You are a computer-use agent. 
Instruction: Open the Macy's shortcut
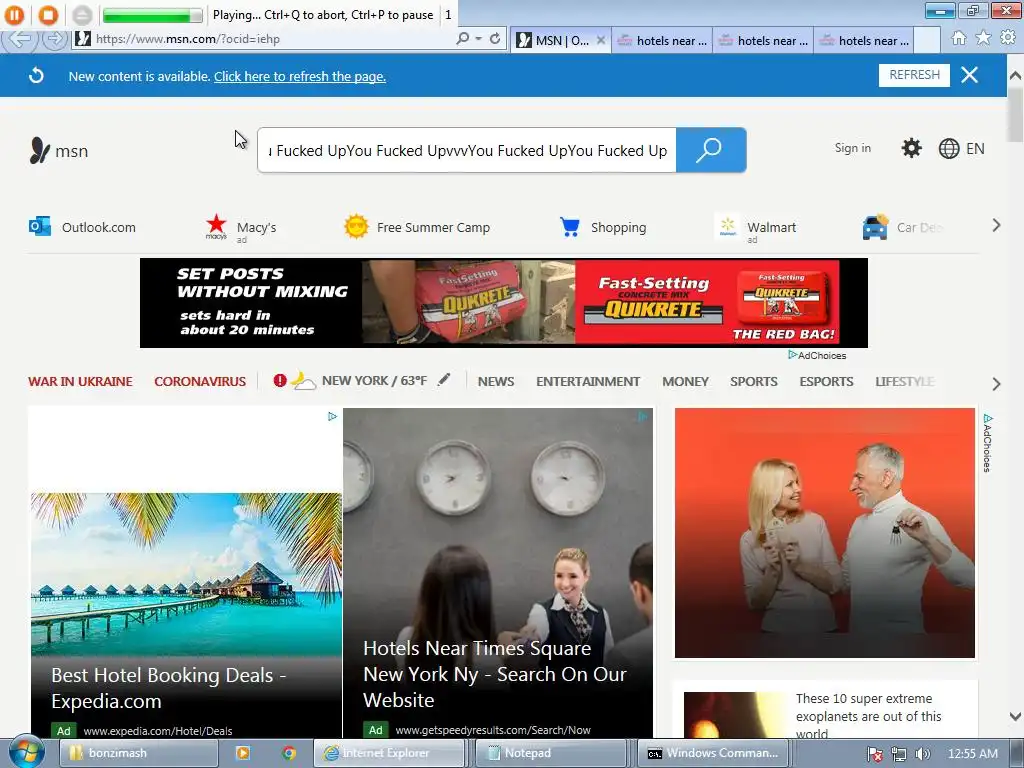point(241,227)
